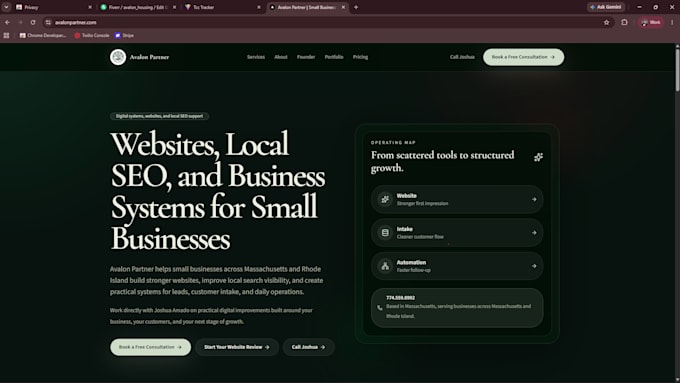Click the Website card icon
This screenshot has height=383, width=680.
pyautogui.click(x=385, y=200)
